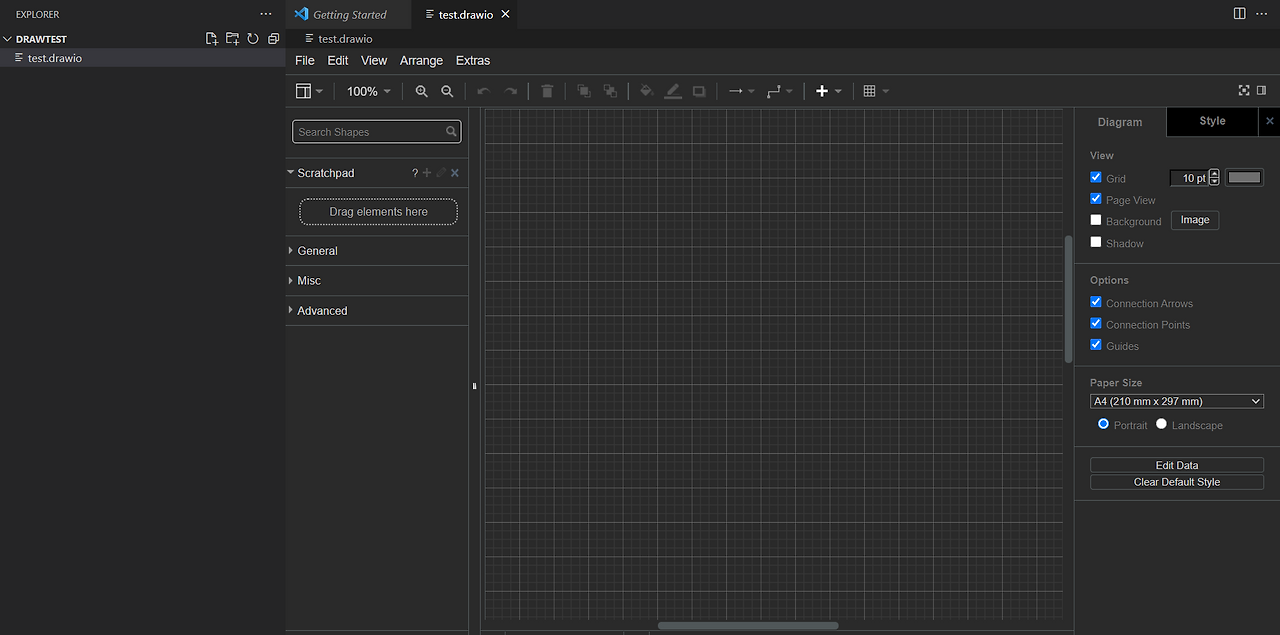Screen dimensions: 1280x635
Task: Open the Extras menu
Action: 472,60
